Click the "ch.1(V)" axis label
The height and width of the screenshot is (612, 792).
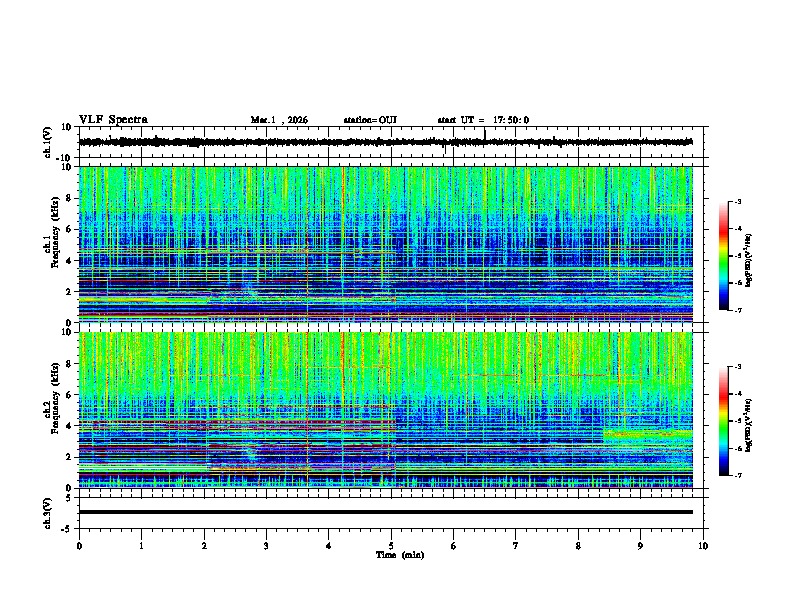[x=48, y=142]
